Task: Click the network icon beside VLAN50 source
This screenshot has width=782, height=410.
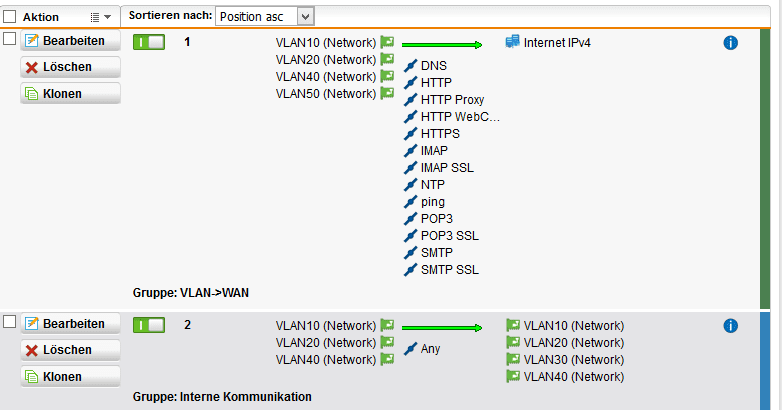Action: pyautogui.click(x=387, y=93)
